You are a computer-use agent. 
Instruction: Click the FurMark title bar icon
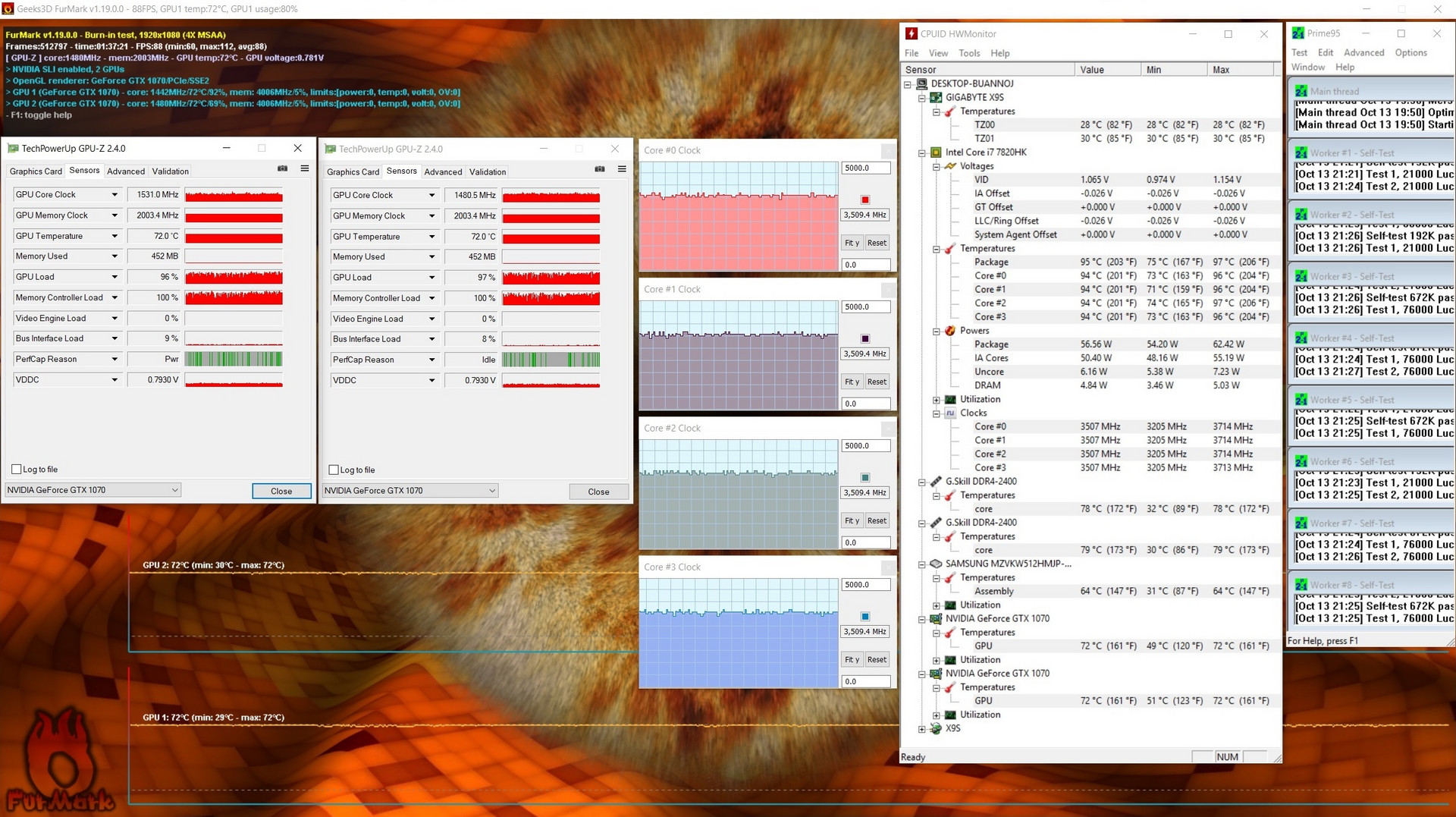[x=8, y=9]
